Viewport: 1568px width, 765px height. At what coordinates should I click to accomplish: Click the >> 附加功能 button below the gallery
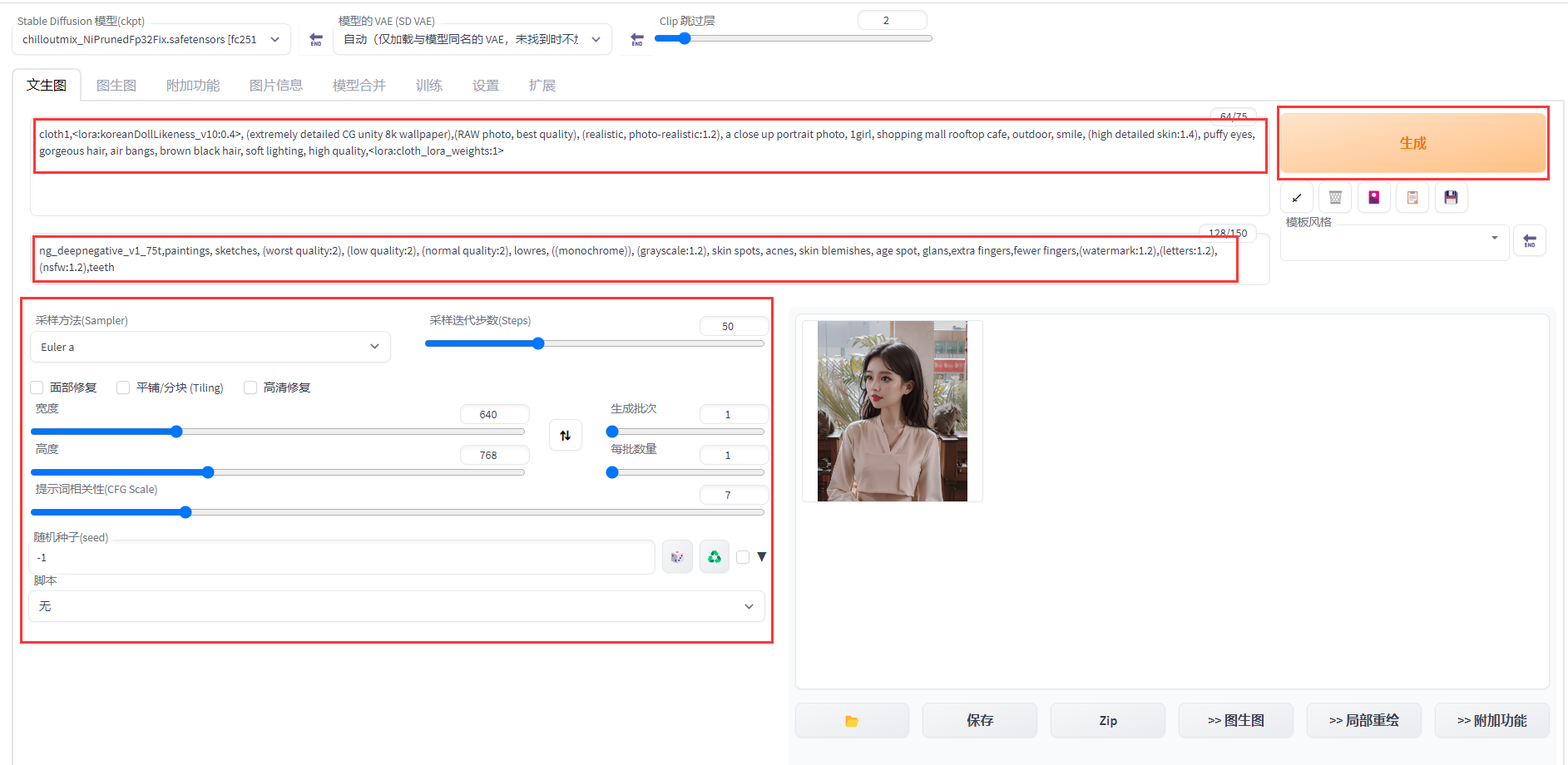coord(1492,721)
